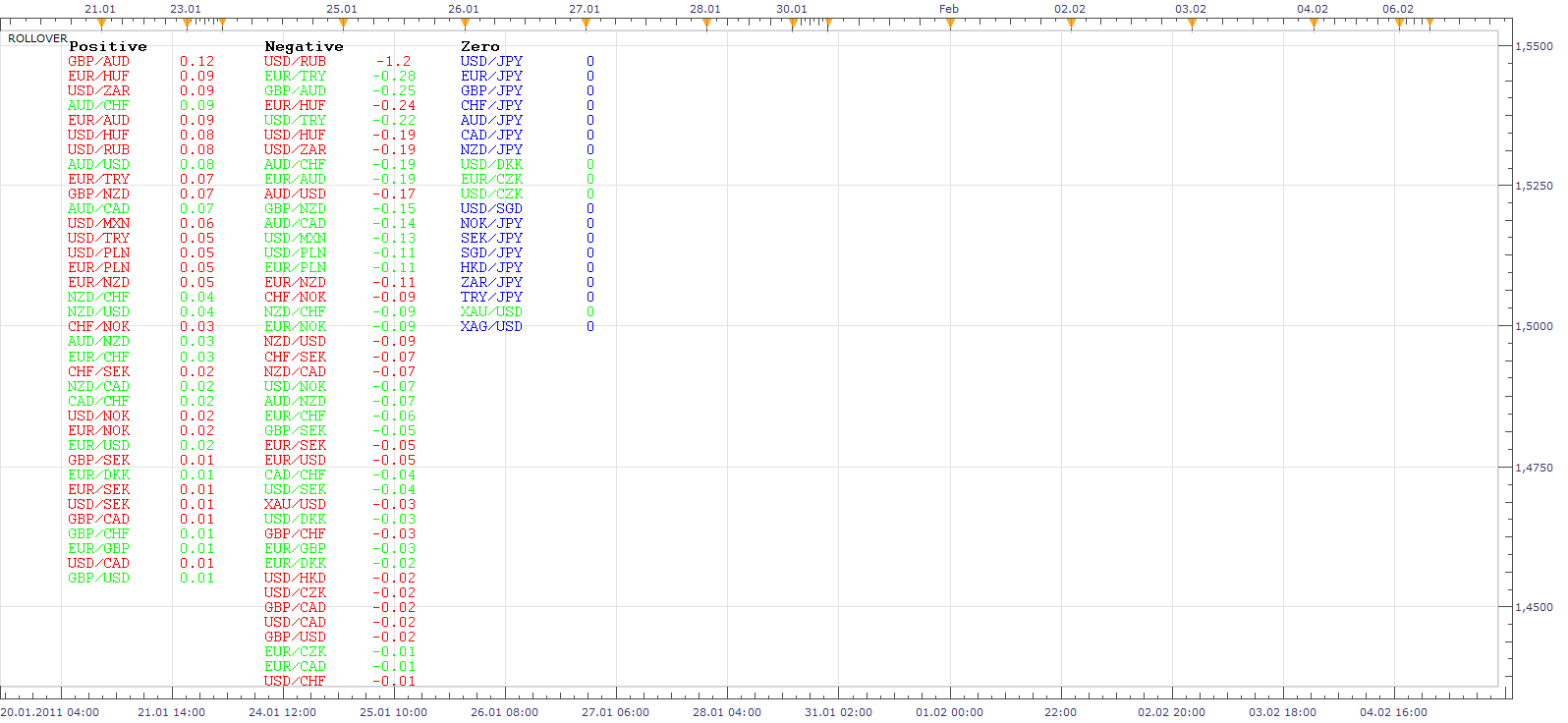Click the 24.01 12:00 time axis label
This screenshot has width=1568, height=723.
pos(283,712)
